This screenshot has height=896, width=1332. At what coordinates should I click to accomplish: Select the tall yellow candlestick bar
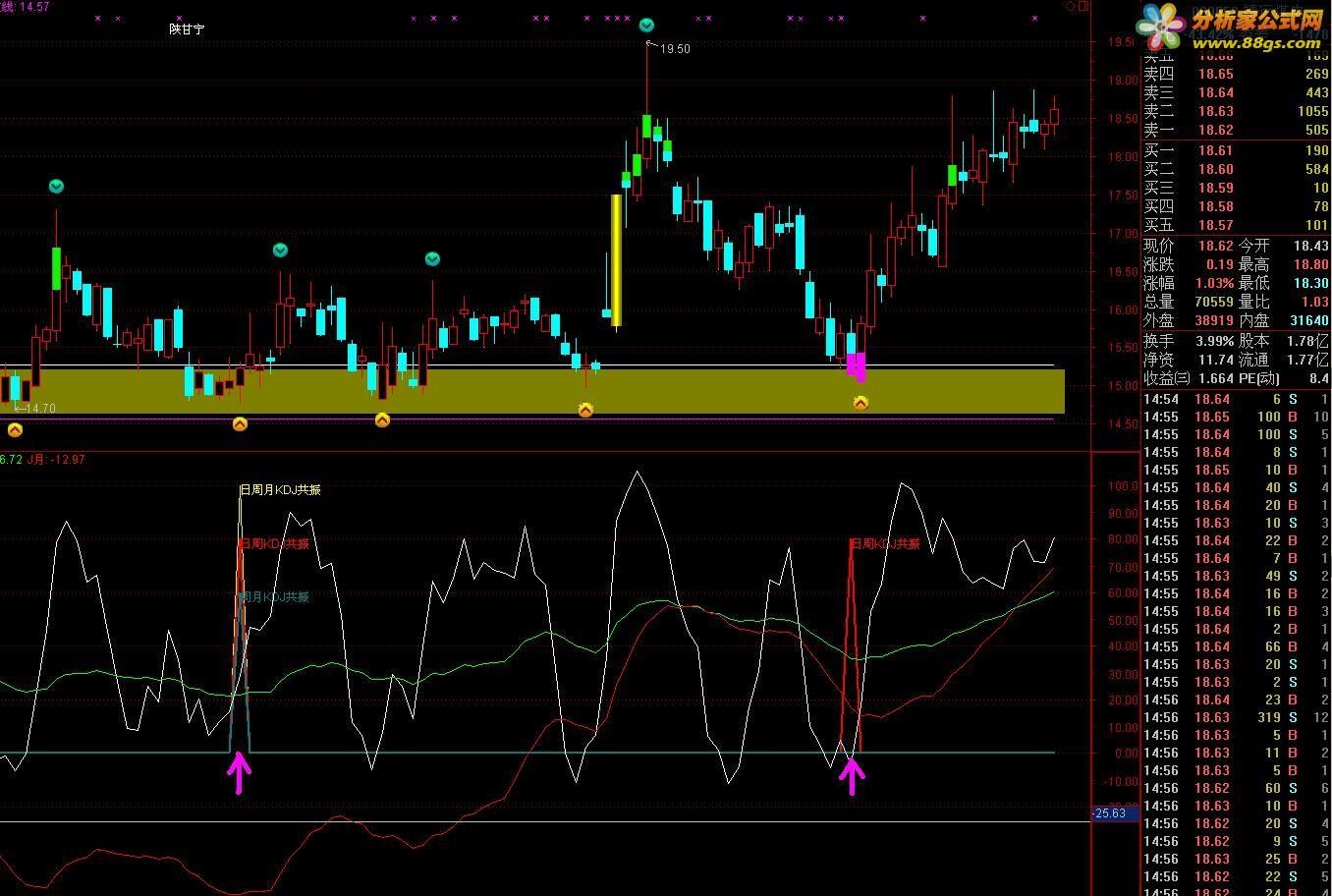coord(616,259)
